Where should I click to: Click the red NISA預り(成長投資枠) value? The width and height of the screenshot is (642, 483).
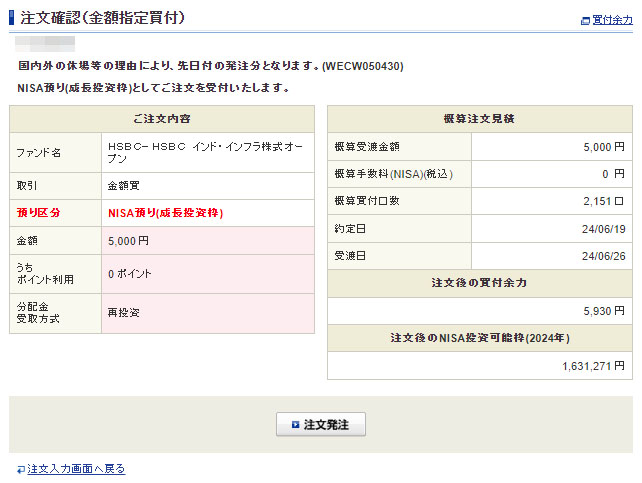(165, 213)
